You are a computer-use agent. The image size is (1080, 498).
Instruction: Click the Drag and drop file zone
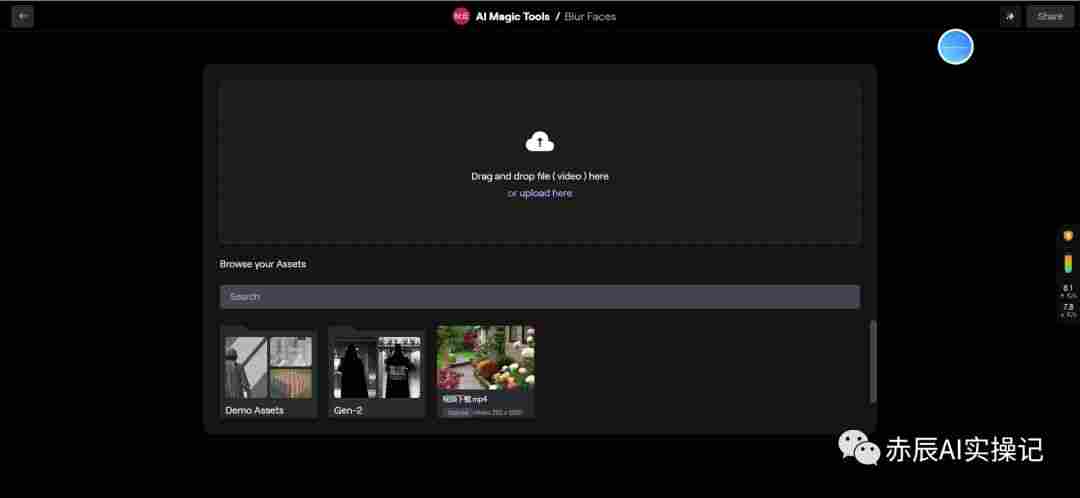[x=539, y=162]
